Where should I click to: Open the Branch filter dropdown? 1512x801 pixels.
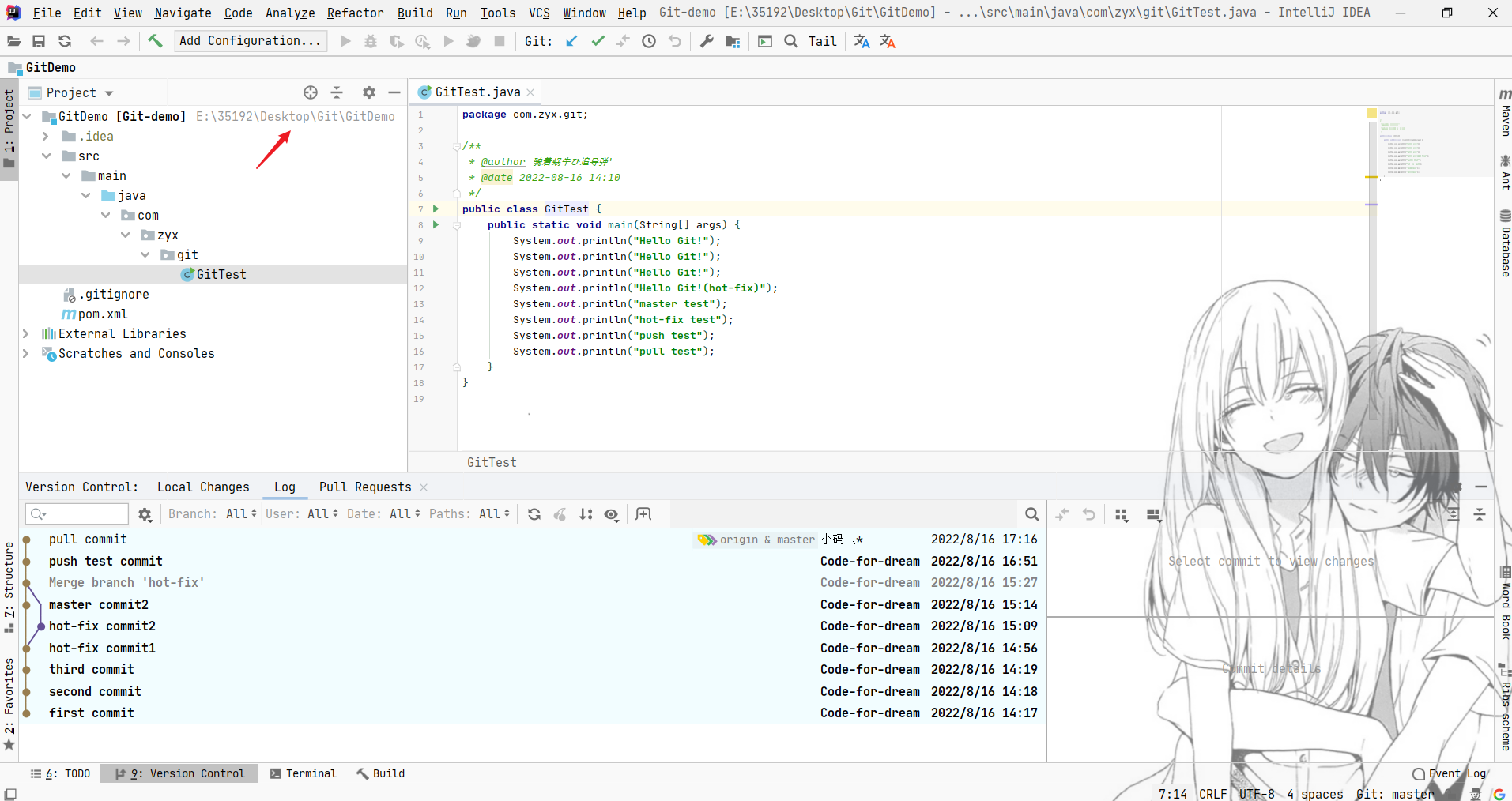[212, 514]
